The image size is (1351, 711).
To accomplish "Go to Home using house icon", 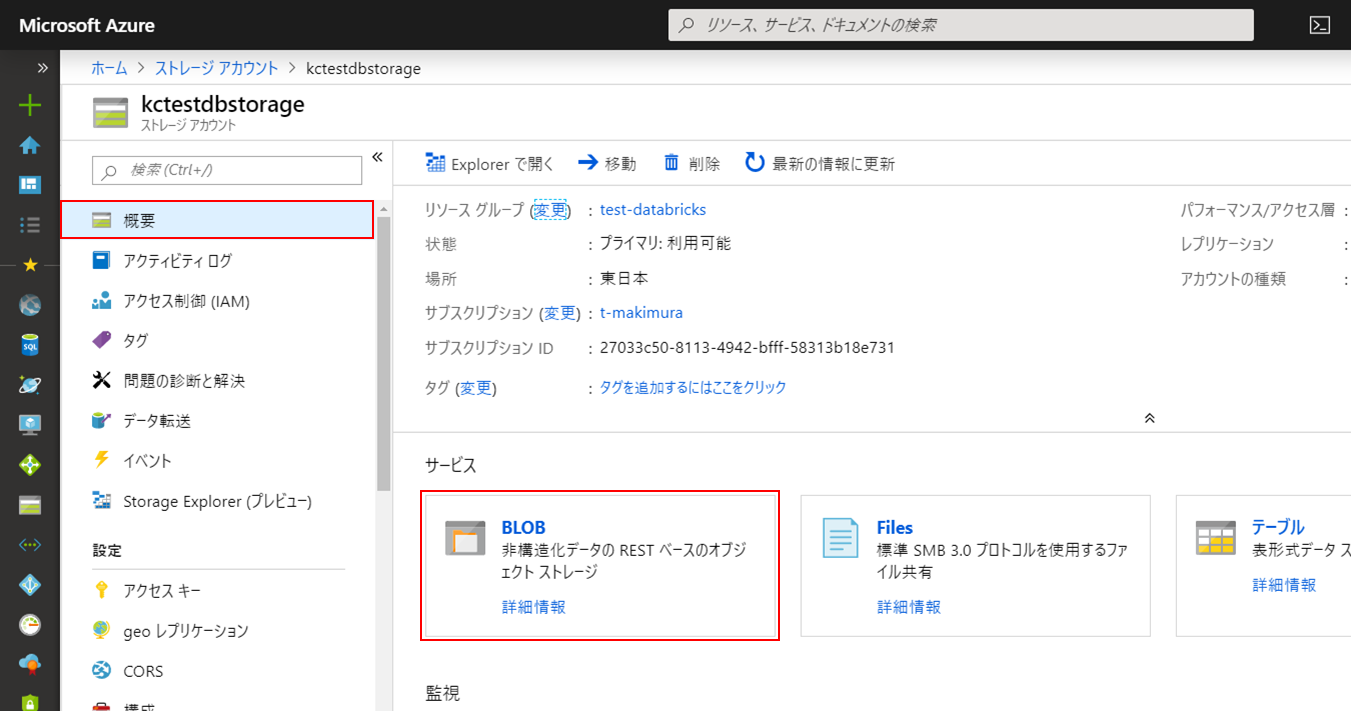I will [30, 144].
